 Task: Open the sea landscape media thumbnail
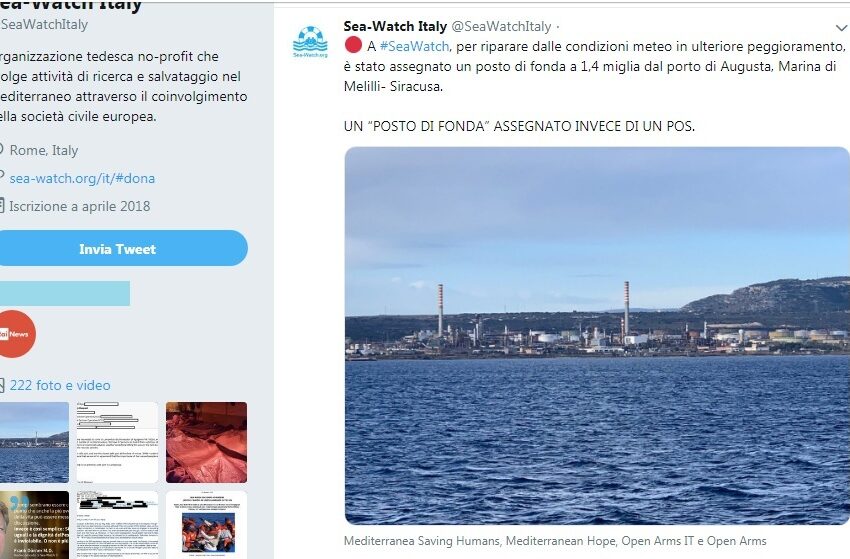(34, 442)
